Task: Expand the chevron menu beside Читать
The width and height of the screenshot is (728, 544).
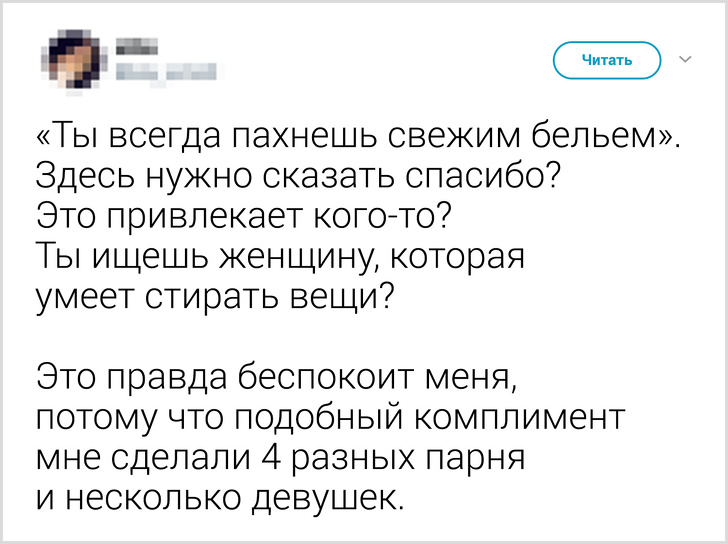Action: [x=685, y=60]
